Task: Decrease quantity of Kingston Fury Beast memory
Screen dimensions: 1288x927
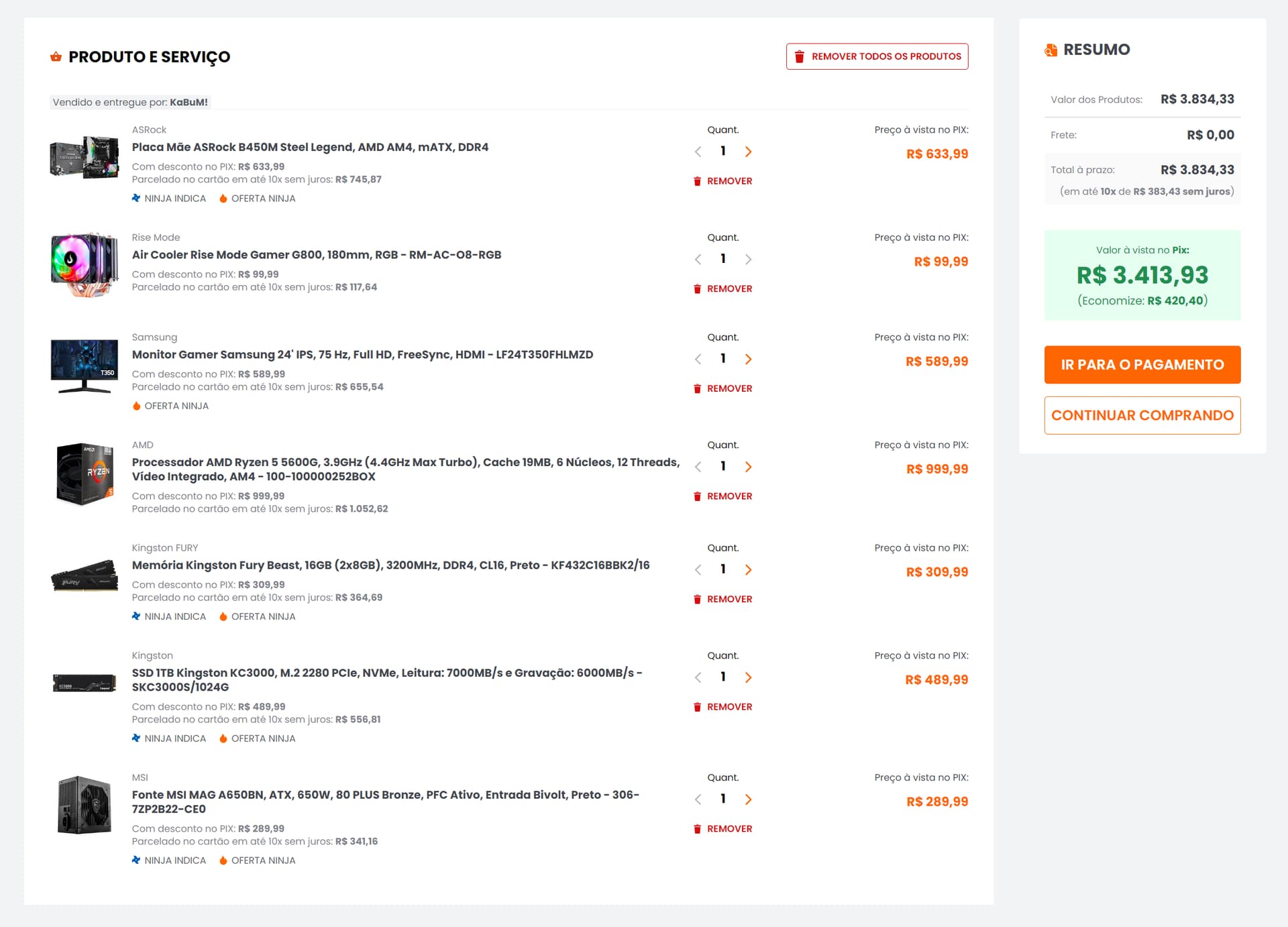Action: point(698,570)
